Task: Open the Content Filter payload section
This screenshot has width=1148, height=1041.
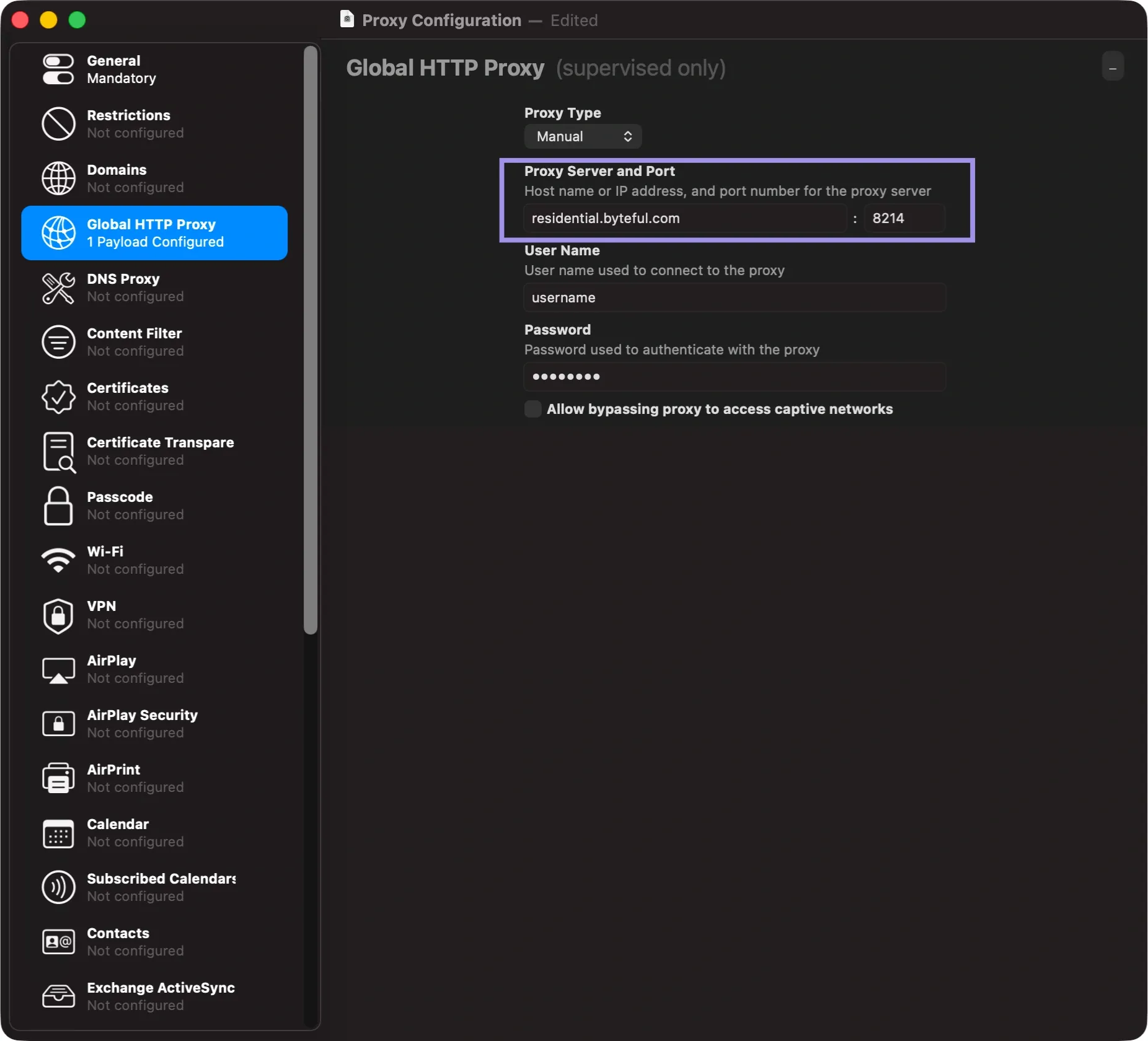Action: coord(154,342)
